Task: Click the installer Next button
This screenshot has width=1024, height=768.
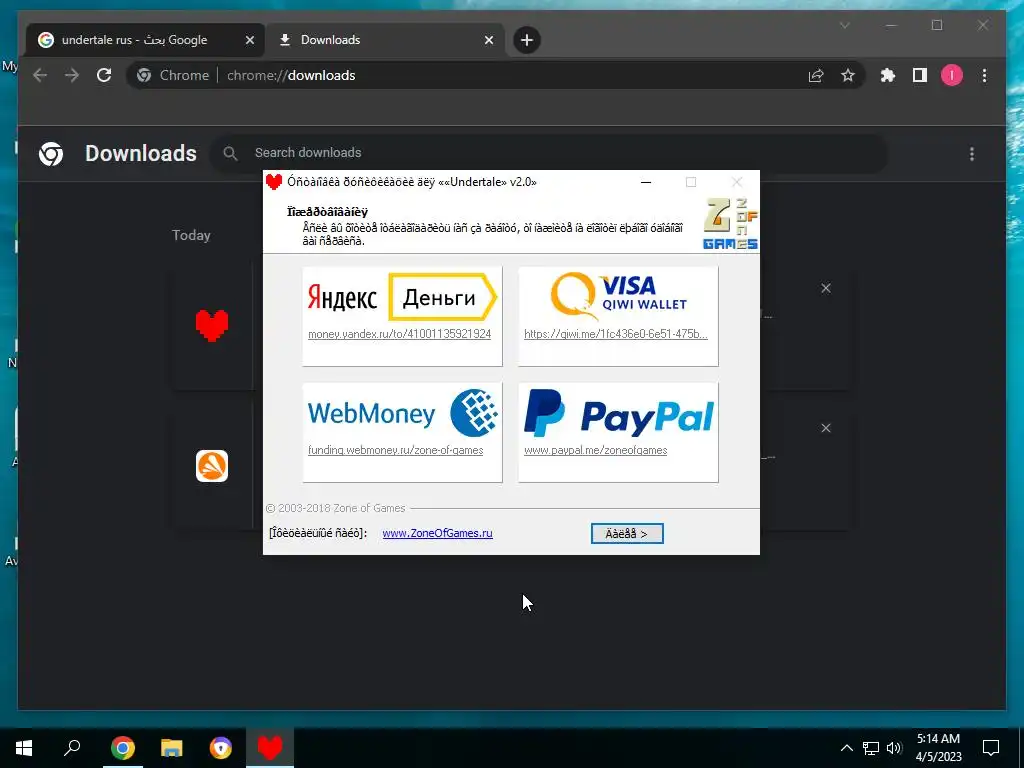Action: [627, 534]
